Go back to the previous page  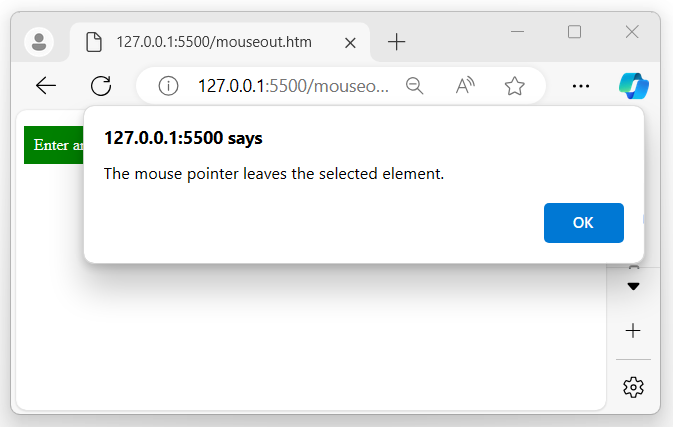[46, 86]
